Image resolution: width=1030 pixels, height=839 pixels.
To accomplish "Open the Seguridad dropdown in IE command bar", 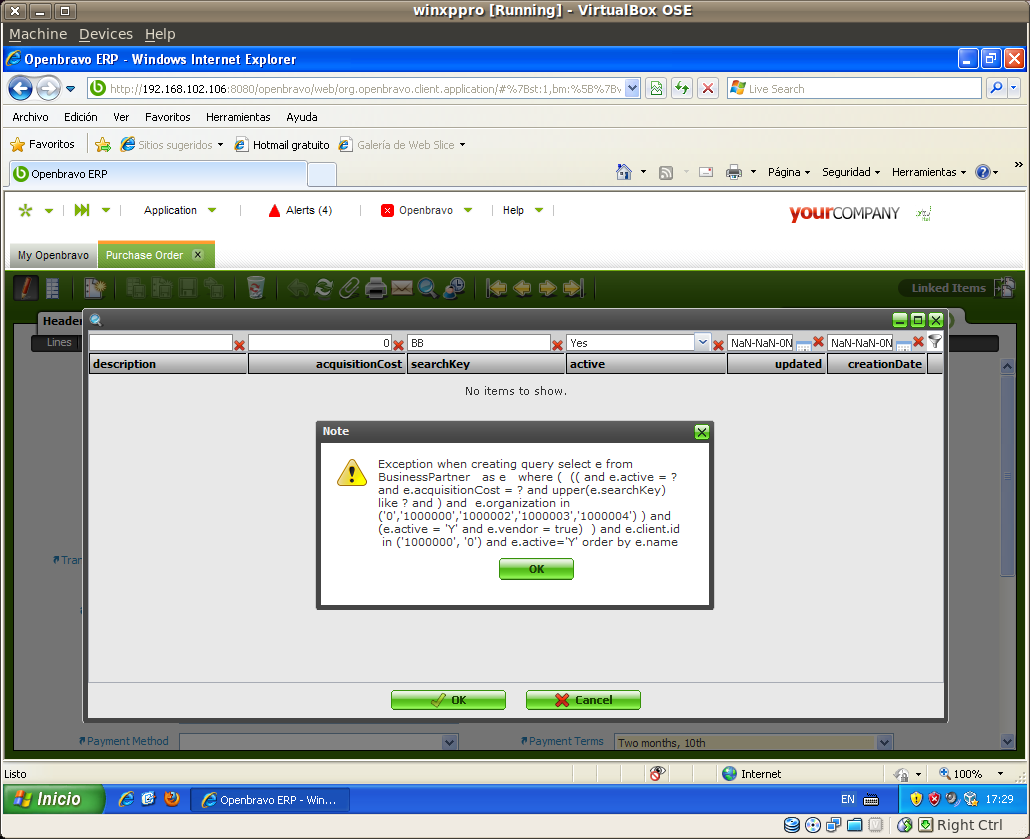I will [x=851, y=172].
